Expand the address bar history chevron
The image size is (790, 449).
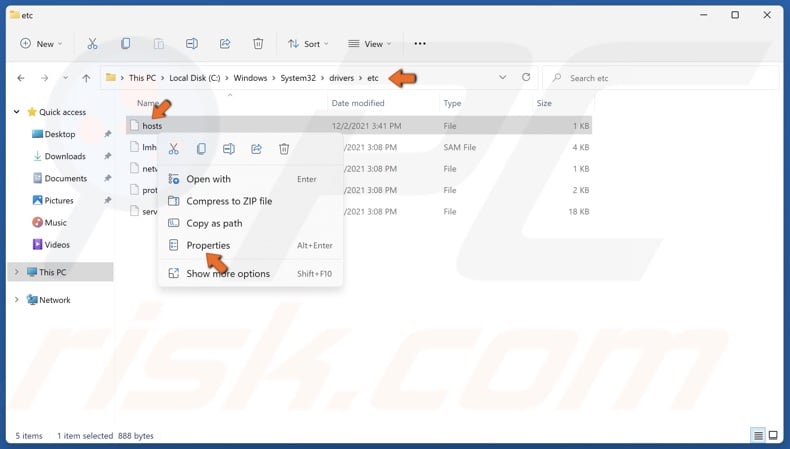click(x=502, y=78)
